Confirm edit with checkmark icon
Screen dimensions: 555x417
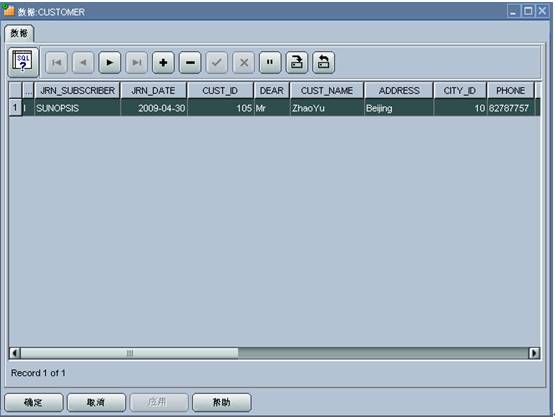coord(217,63)
